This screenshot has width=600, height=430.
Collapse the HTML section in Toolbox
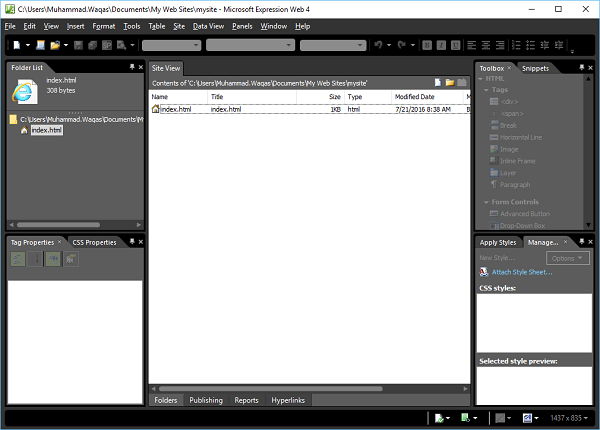tap(481, 79)
